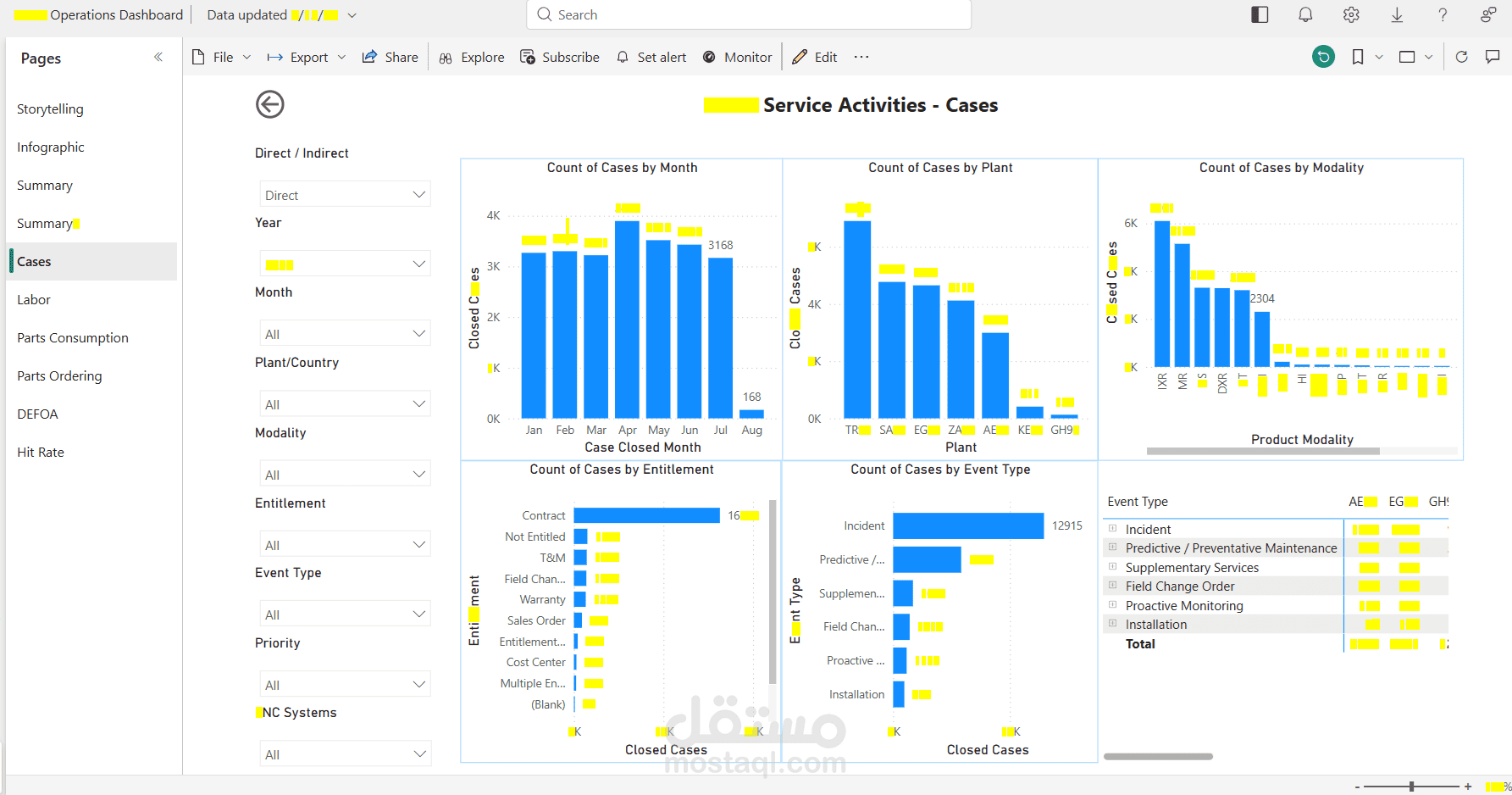Open the more options ellipsis
The height and width of the screenshot is (795, 1512).
(x=861, y=57)
